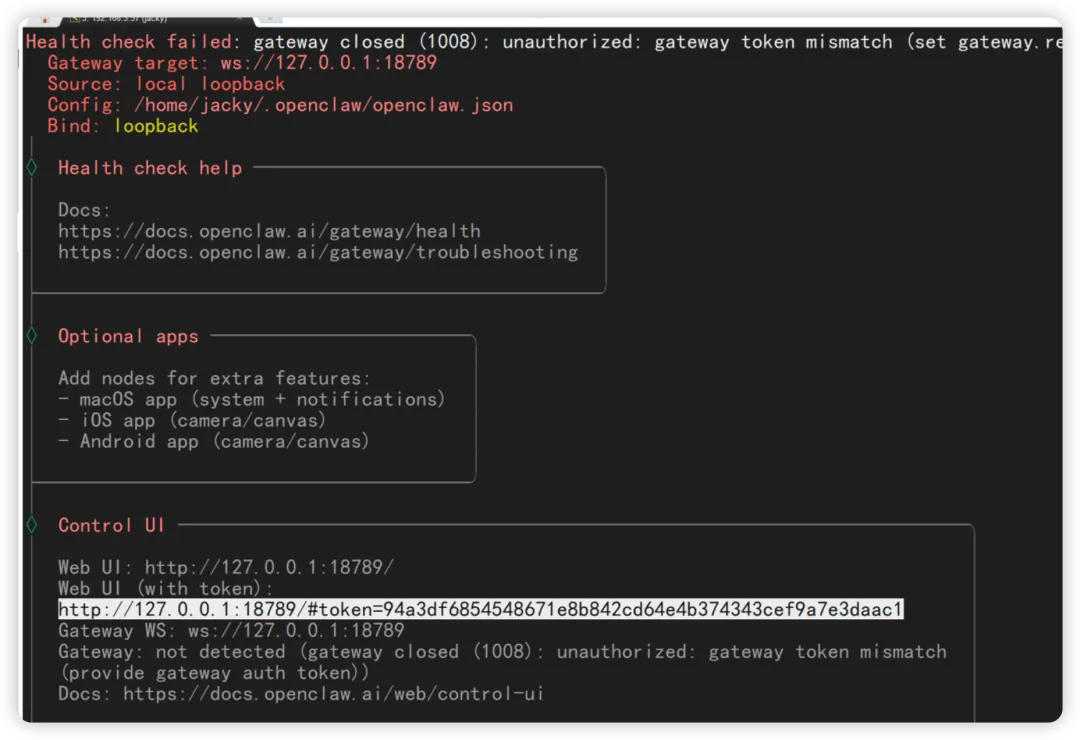Click the 'Health check failed' error text

129,42
